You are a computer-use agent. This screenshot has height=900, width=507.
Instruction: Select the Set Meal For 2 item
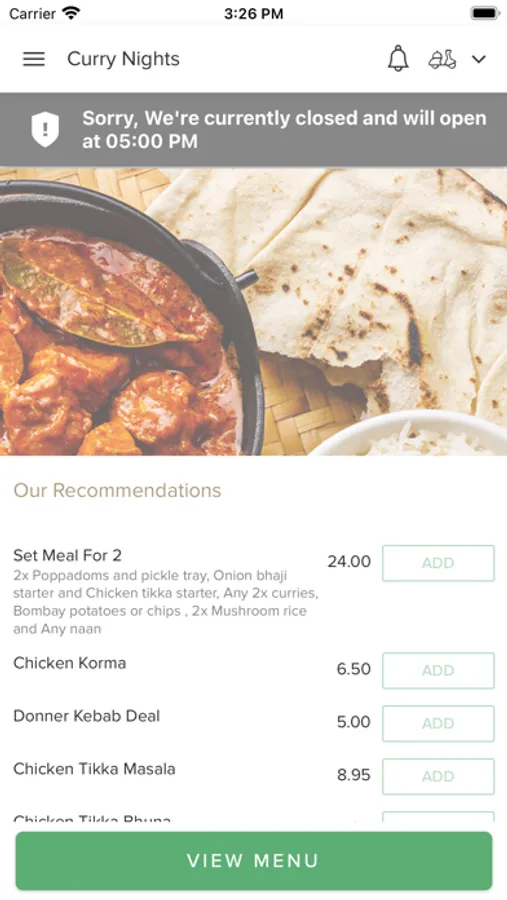point(67,556)
